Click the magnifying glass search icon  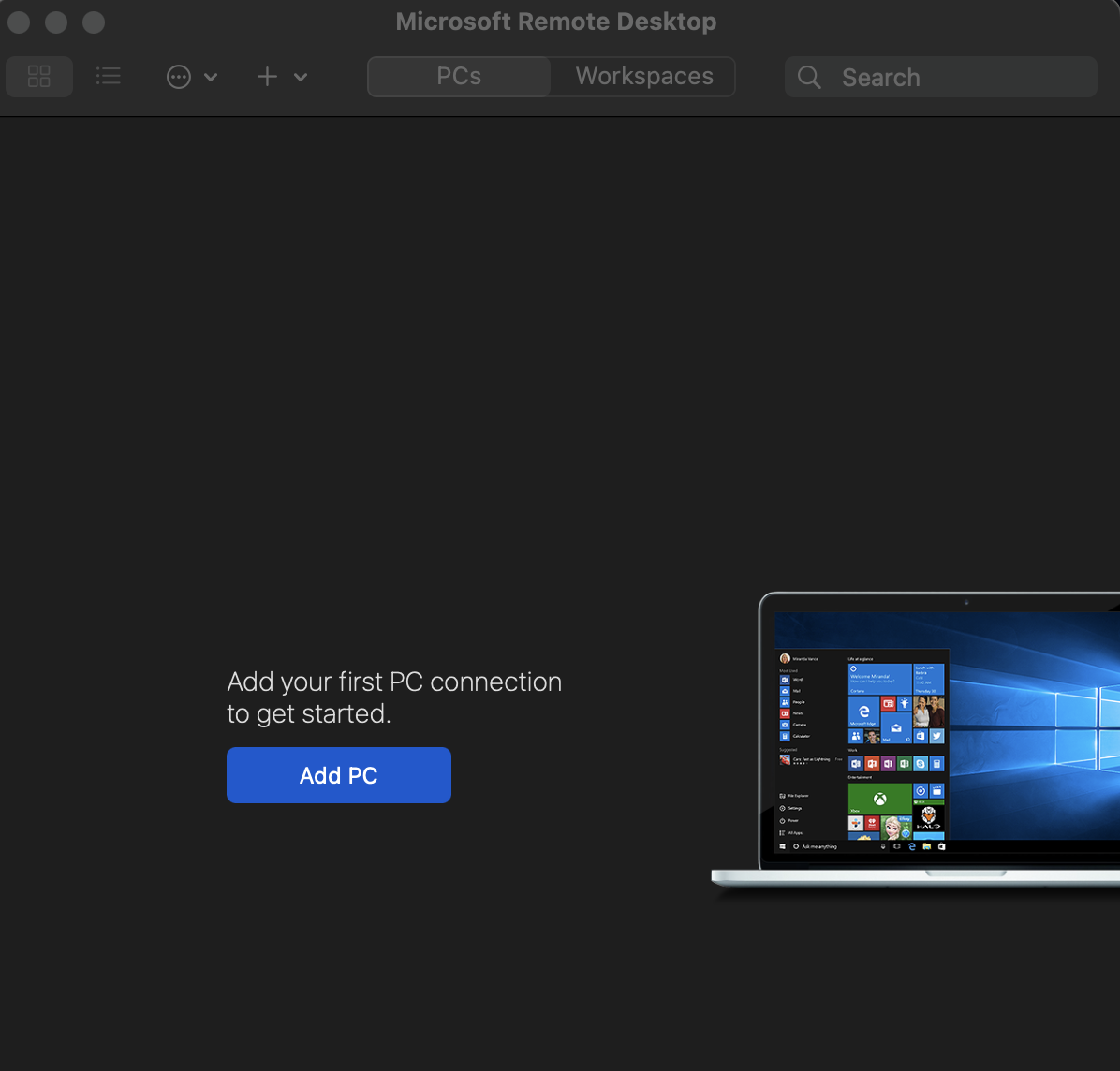point(809,77)
